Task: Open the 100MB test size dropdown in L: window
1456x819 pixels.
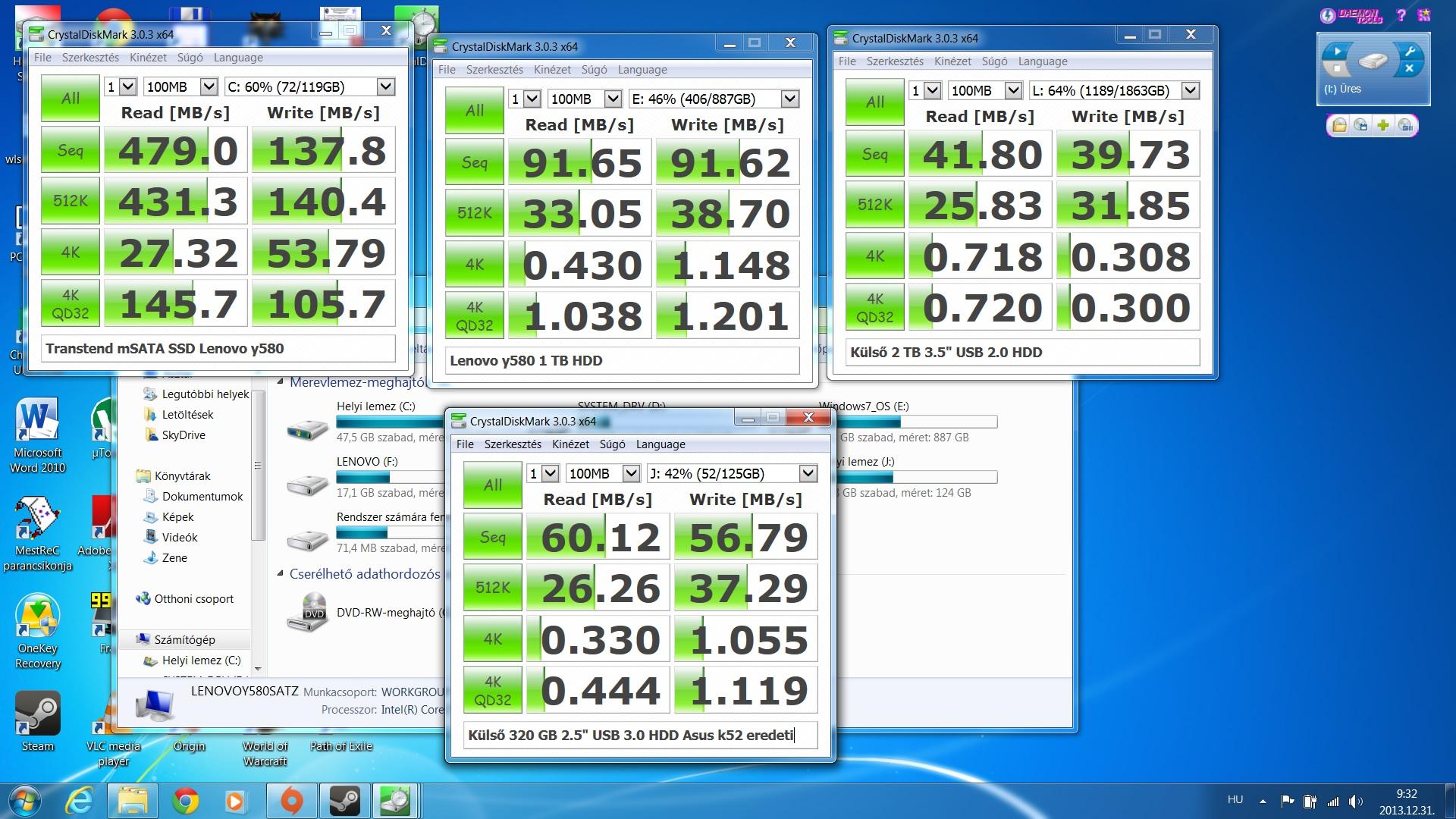Action: (x=985, y=91)
